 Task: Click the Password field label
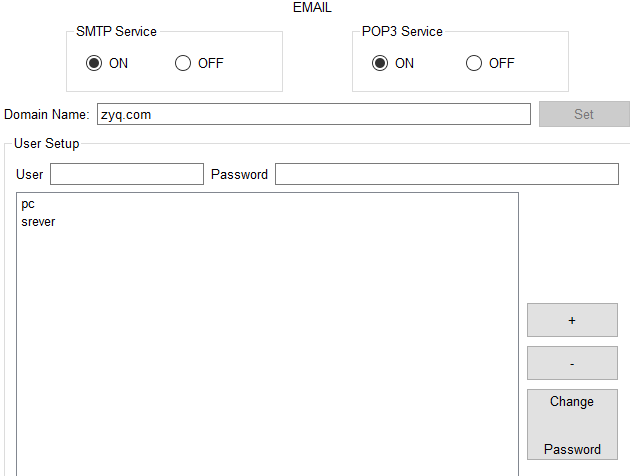tap(239, 174)
